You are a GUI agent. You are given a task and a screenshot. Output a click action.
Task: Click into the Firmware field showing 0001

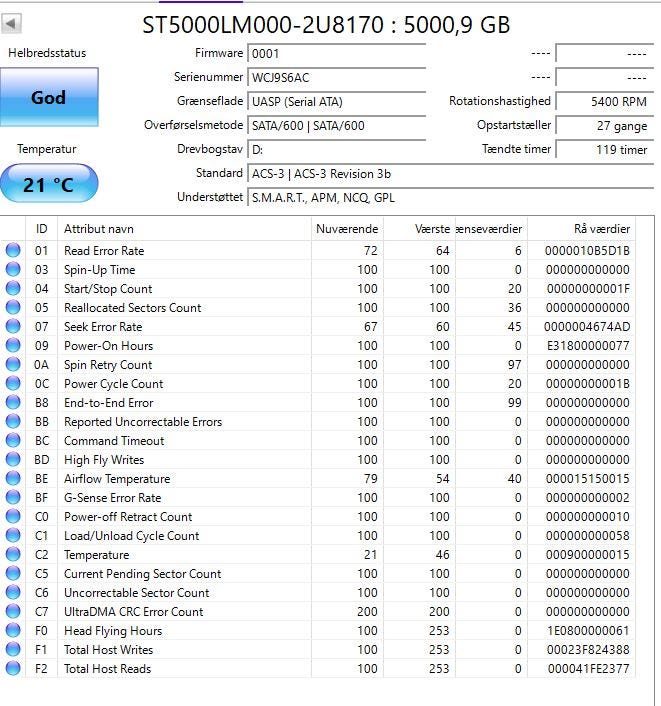[x=336, y=54]
